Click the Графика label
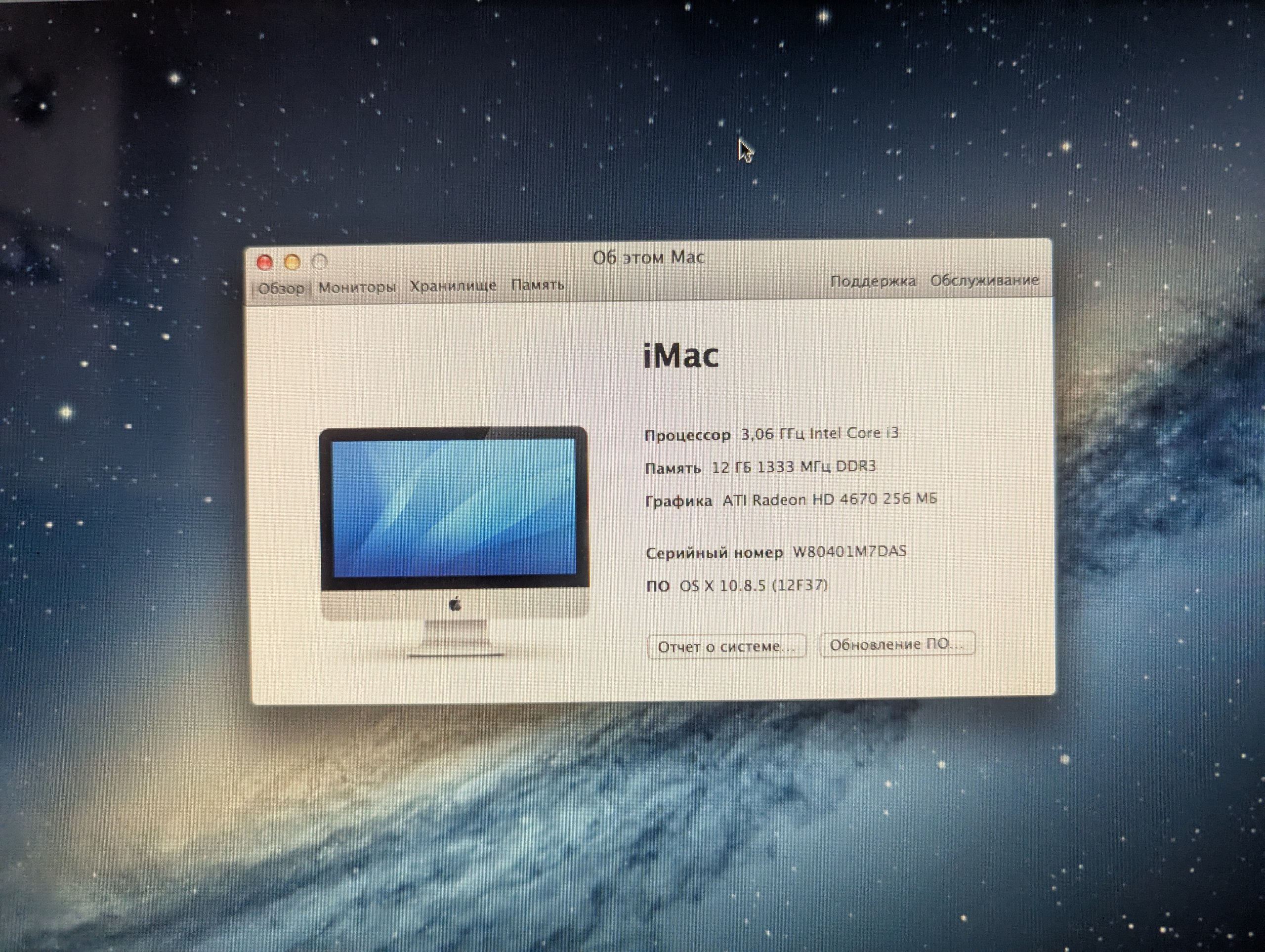The image size is (1265, 952). pos(679,501)
